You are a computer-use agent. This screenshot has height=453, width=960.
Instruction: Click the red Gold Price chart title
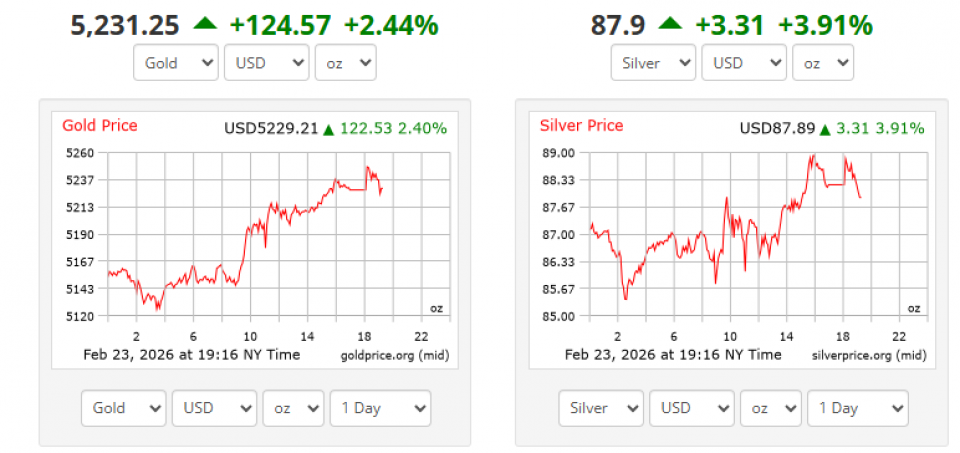[100, 126]
